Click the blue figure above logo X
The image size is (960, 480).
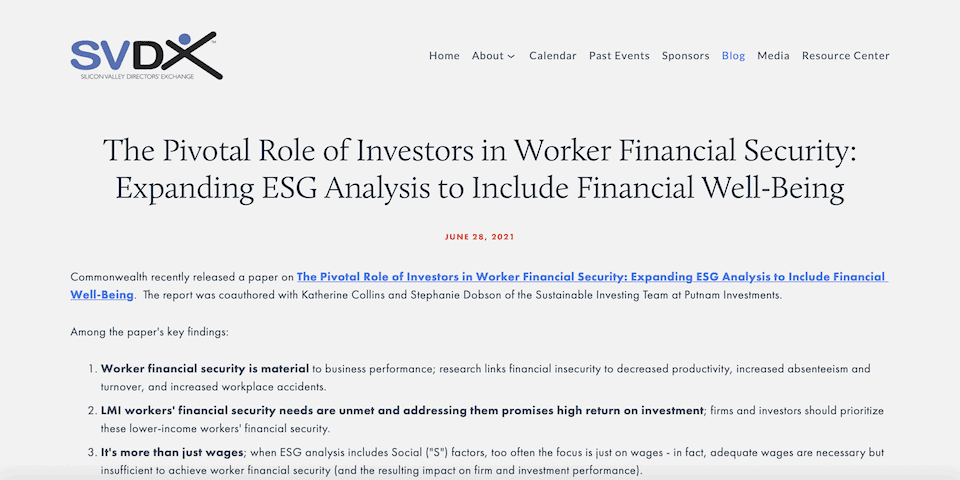tap(184, 39)
